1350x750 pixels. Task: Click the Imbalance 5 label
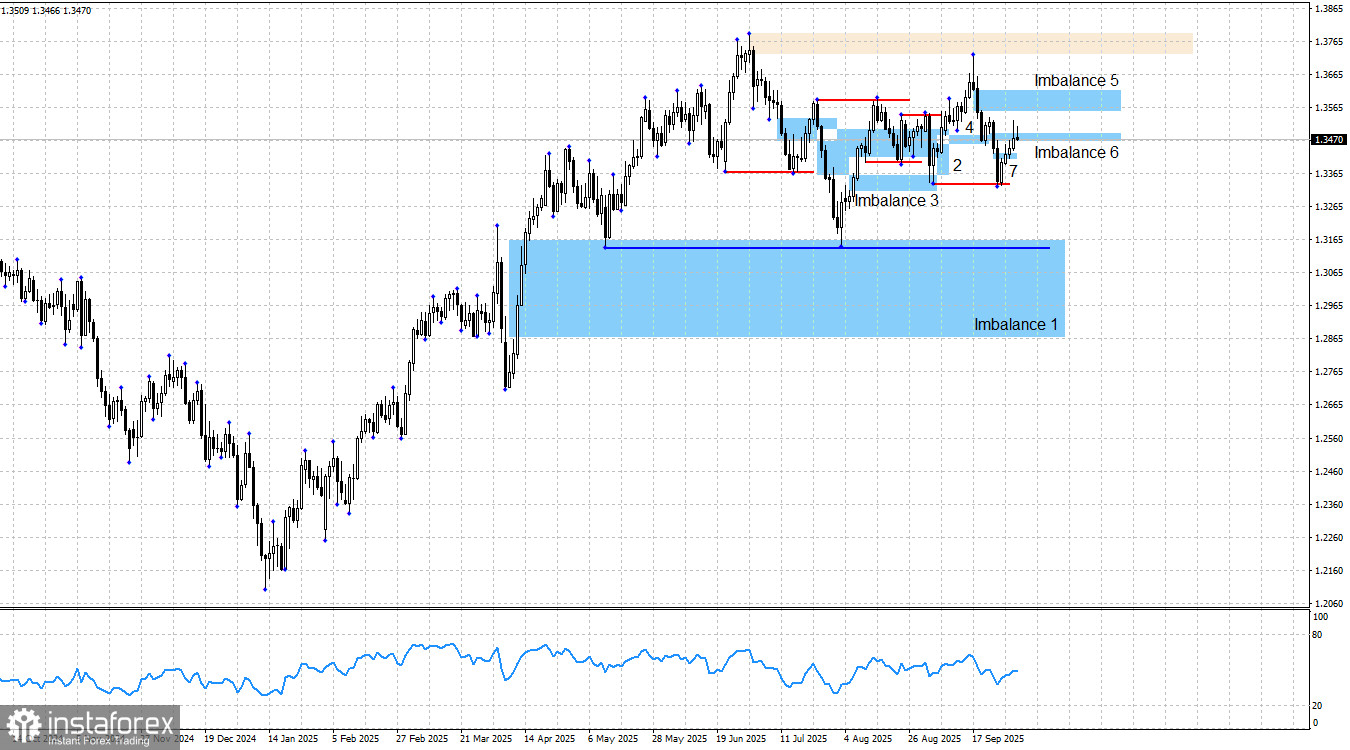coord(1076,80)
